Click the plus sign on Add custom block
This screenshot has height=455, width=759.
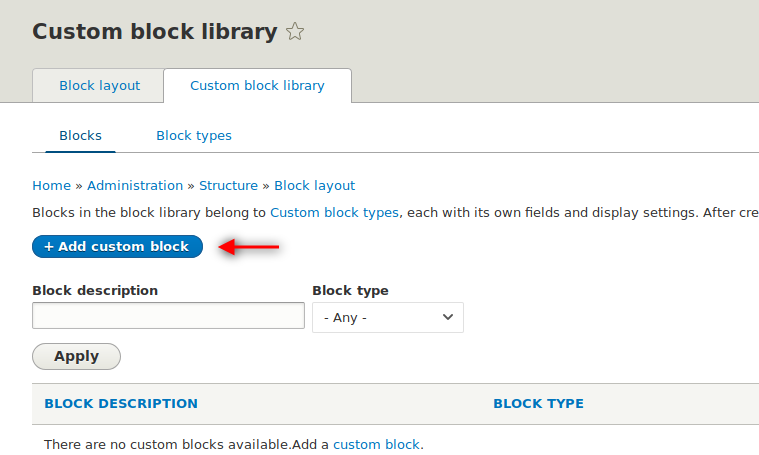tap(49, 247)
